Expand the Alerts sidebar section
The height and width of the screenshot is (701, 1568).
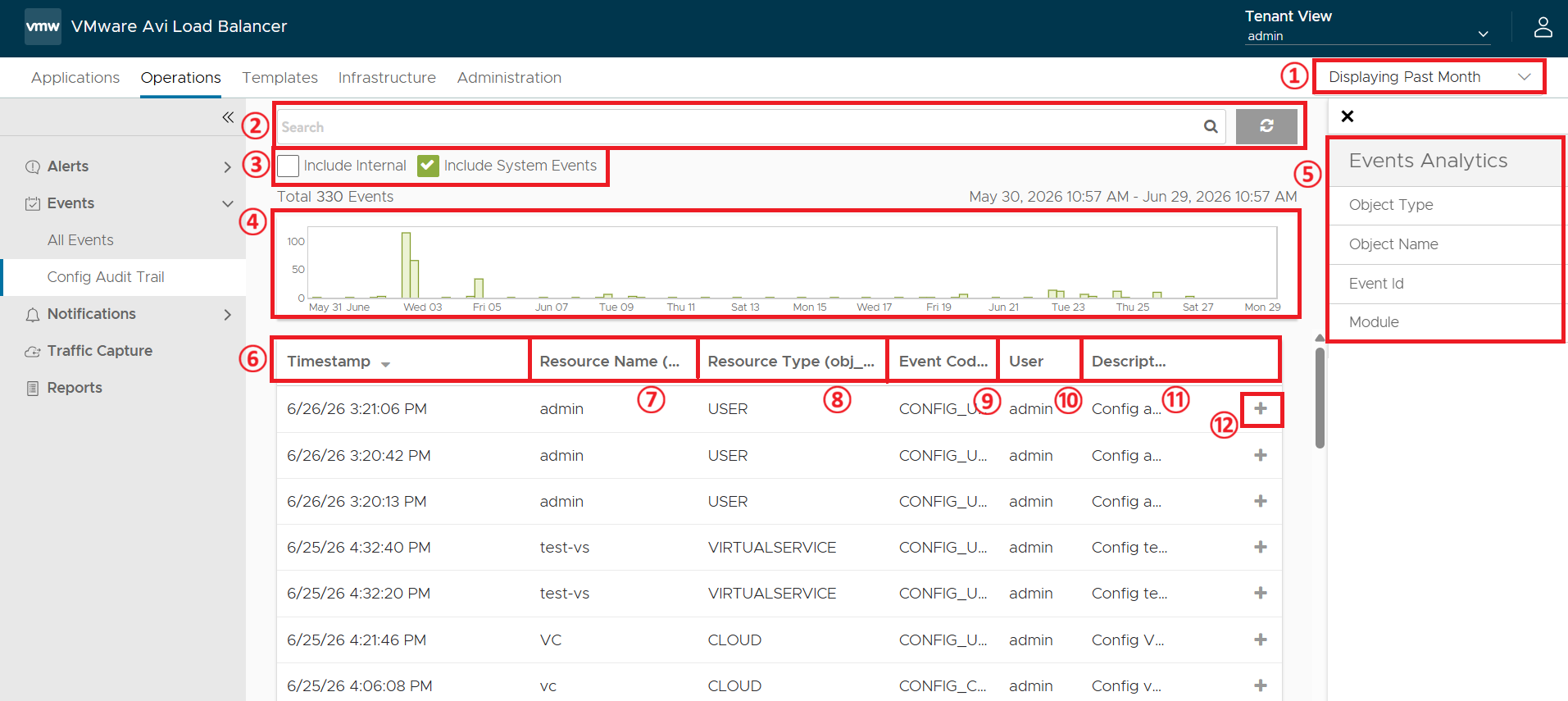(227, 166)
